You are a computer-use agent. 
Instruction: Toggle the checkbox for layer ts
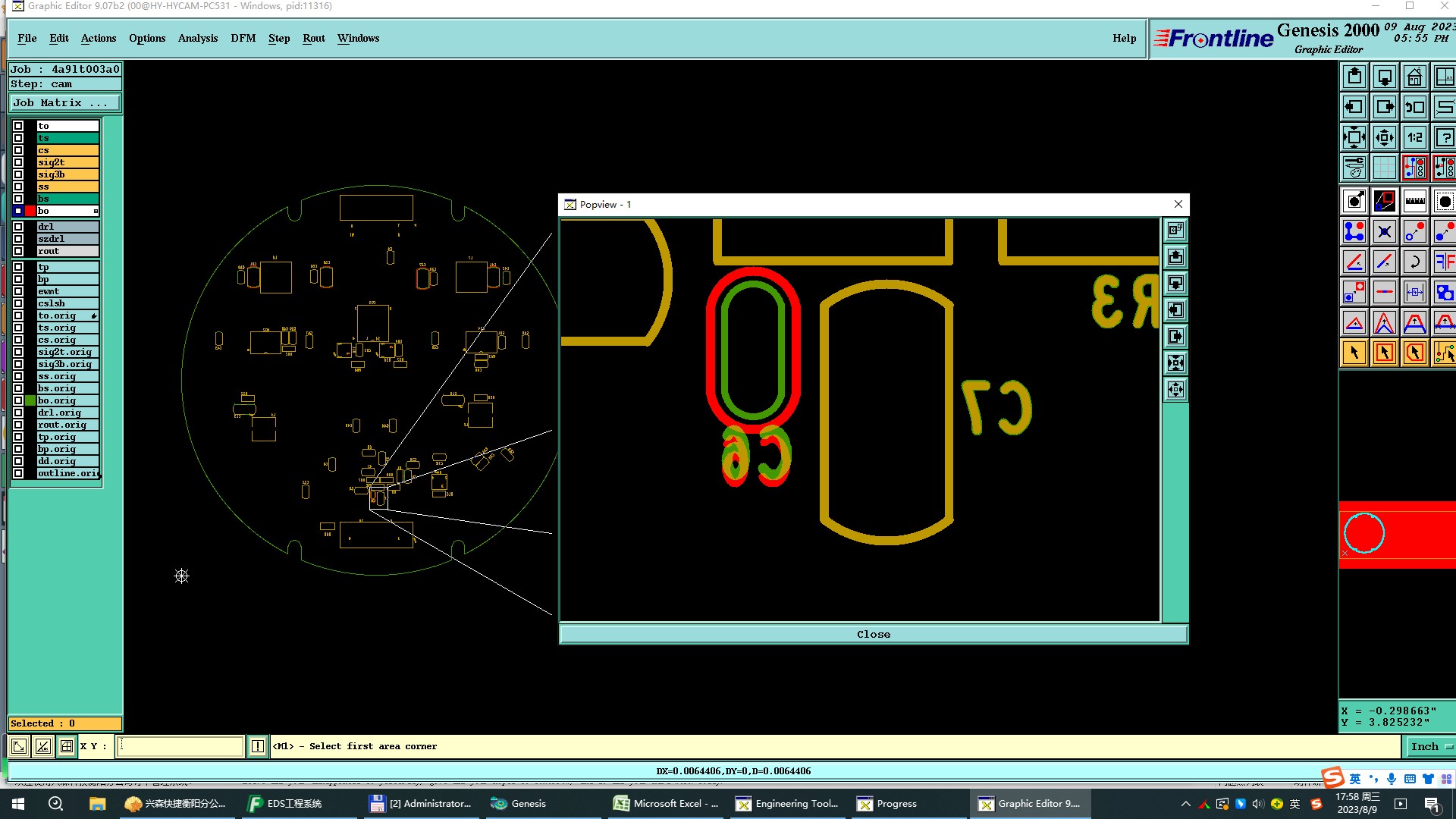[18, 138]
